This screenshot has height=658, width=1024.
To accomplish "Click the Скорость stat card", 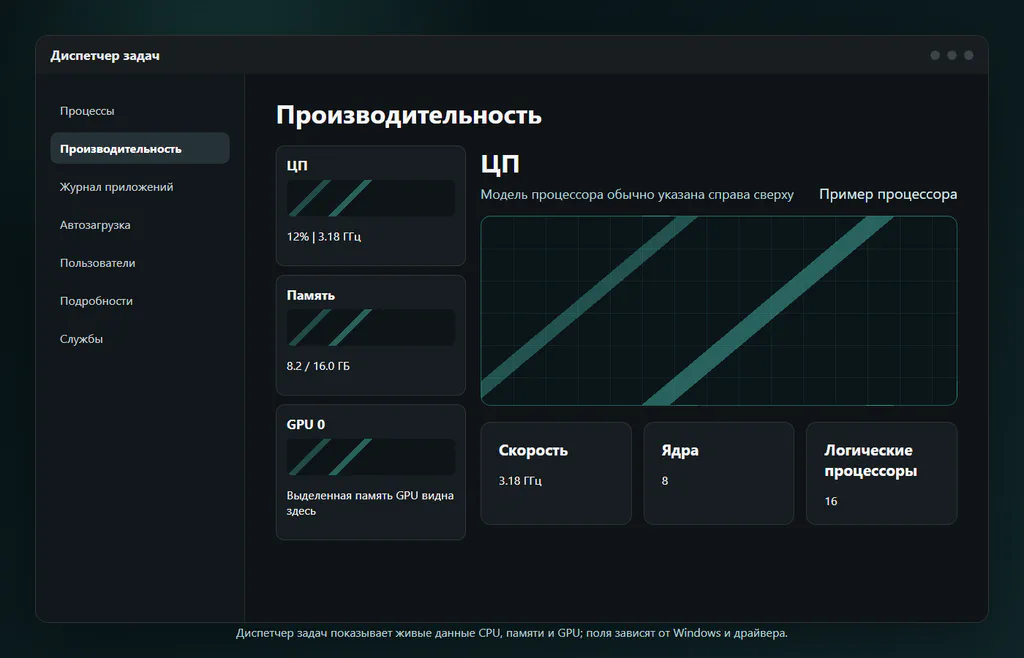I will (x=556, y=473).
